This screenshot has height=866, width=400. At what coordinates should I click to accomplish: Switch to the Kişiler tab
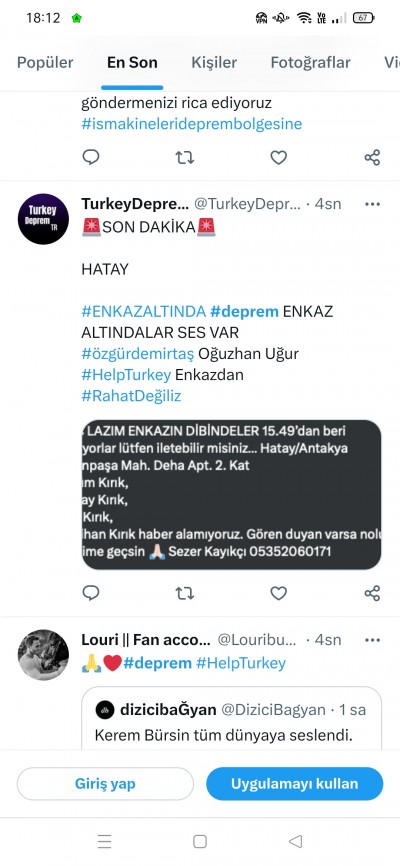(x=214, y=62)
